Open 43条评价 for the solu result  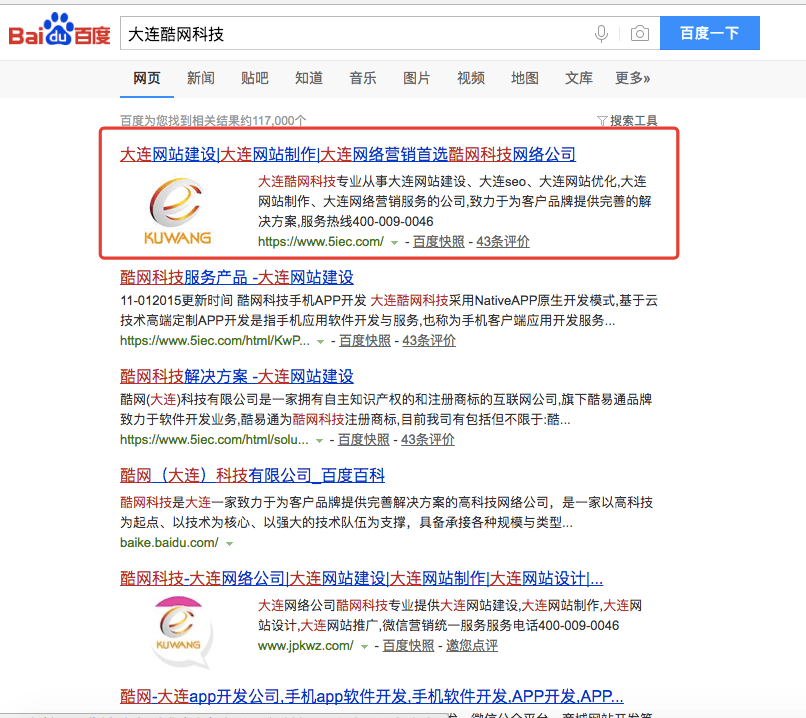428,440
